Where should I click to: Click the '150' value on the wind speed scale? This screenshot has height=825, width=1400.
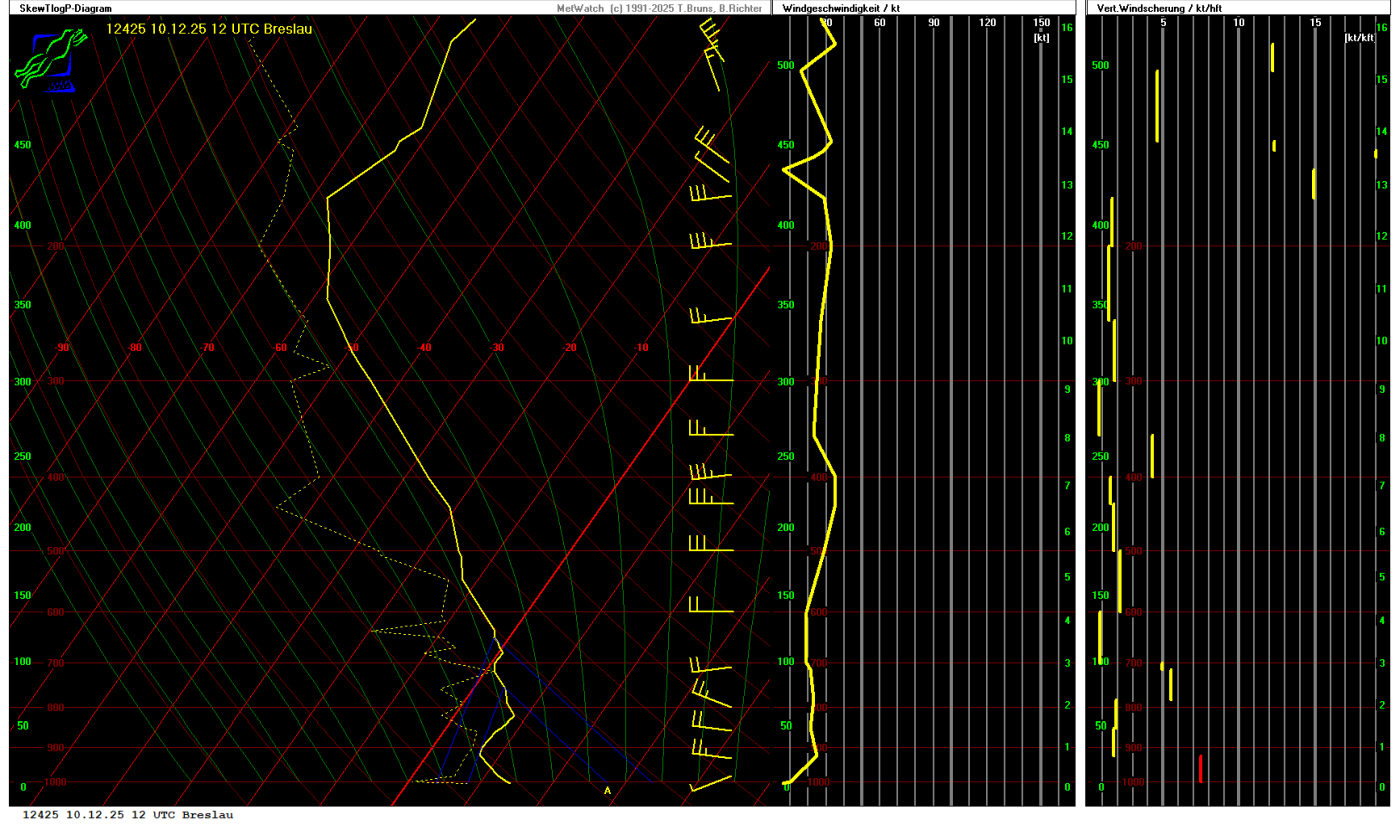[1041, 23]
